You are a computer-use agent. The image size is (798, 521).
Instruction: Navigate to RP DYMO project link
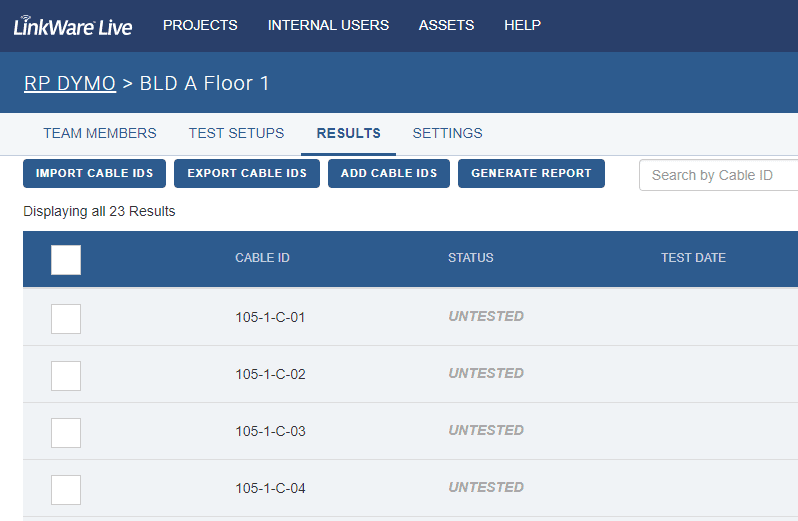coord(70,84)
